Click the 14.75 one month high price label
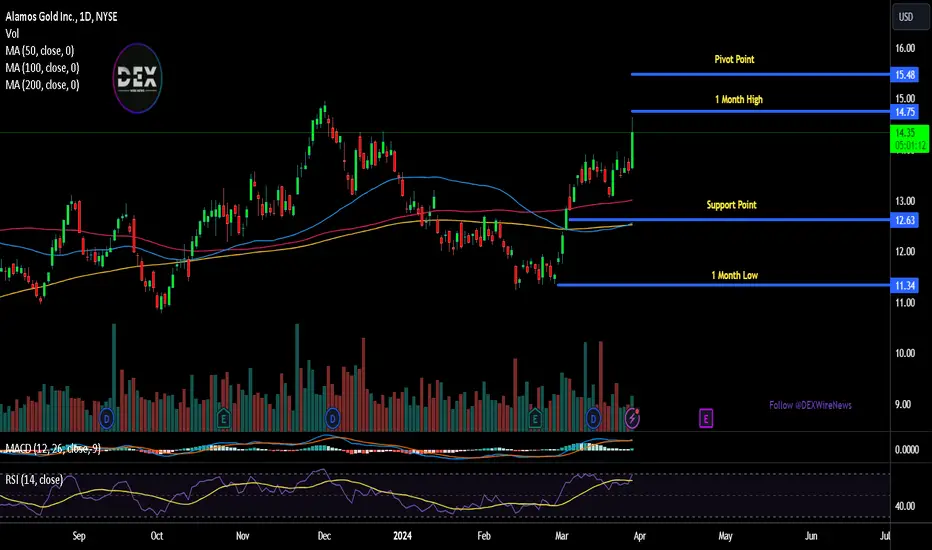 (905, 112)
